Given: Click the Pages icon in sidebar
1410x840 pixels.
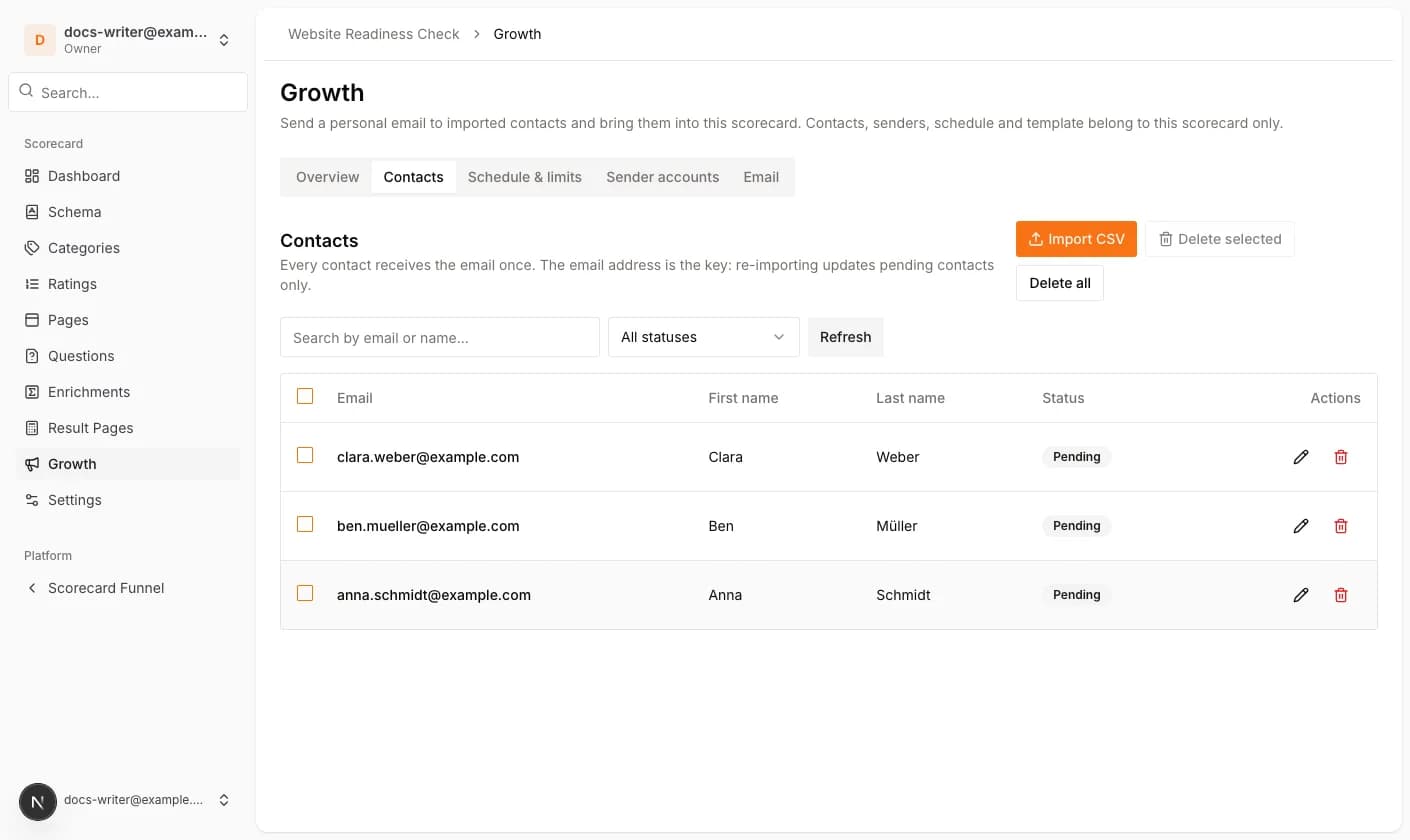Looking at the screenshot, I should click(32, 320).
